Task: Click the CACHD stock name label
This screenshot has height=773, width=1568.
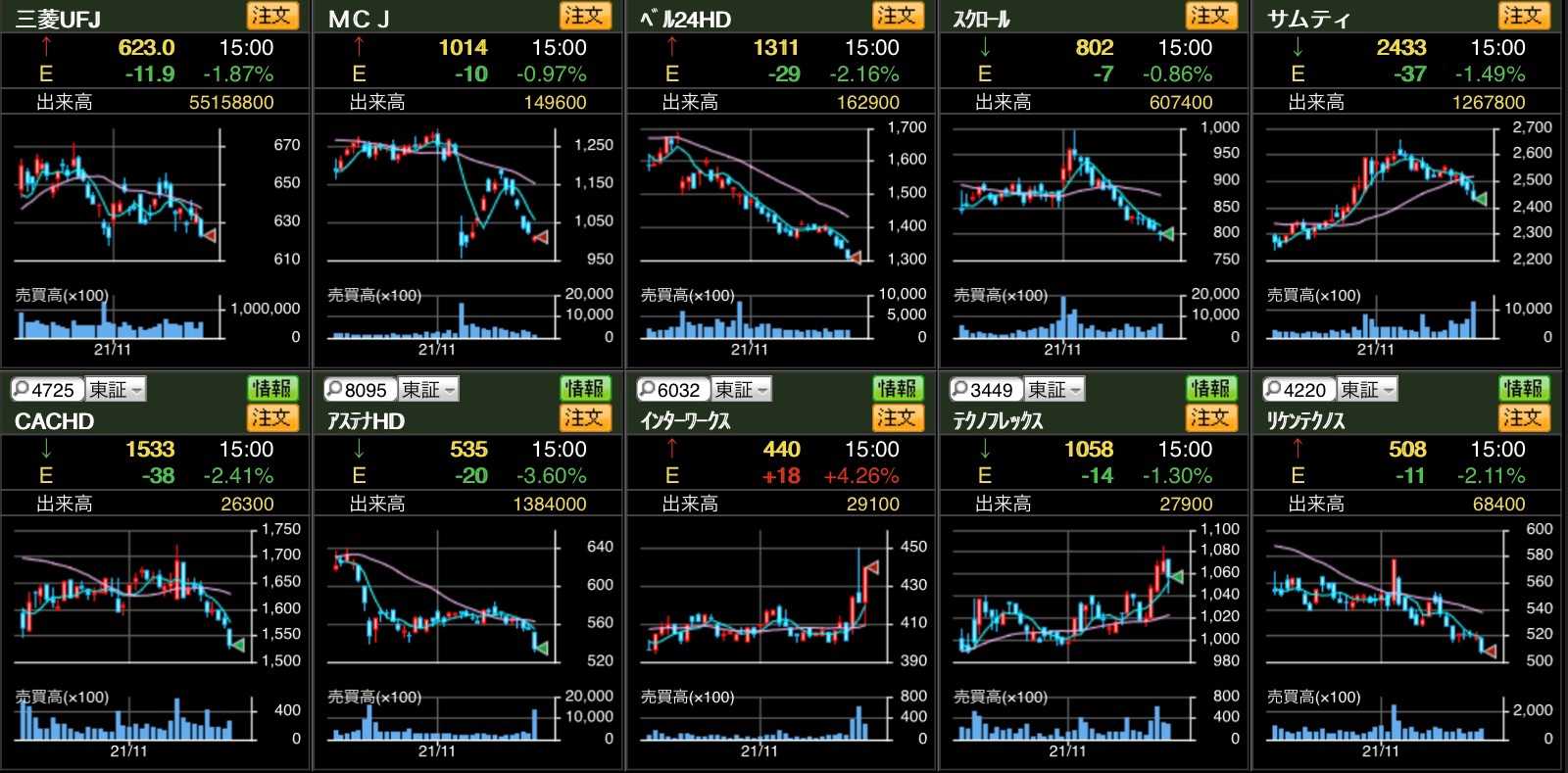Action: (x=54, y=421)
